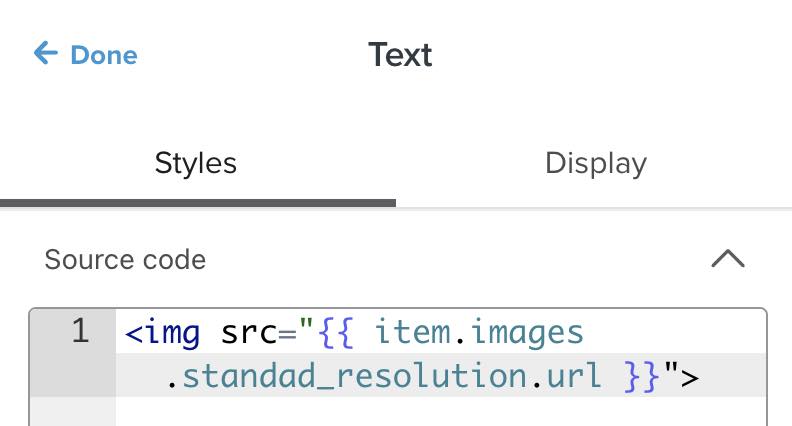Place cursor at the closing angle bracket
Viewport: 792px width, 426px height.
689,376
